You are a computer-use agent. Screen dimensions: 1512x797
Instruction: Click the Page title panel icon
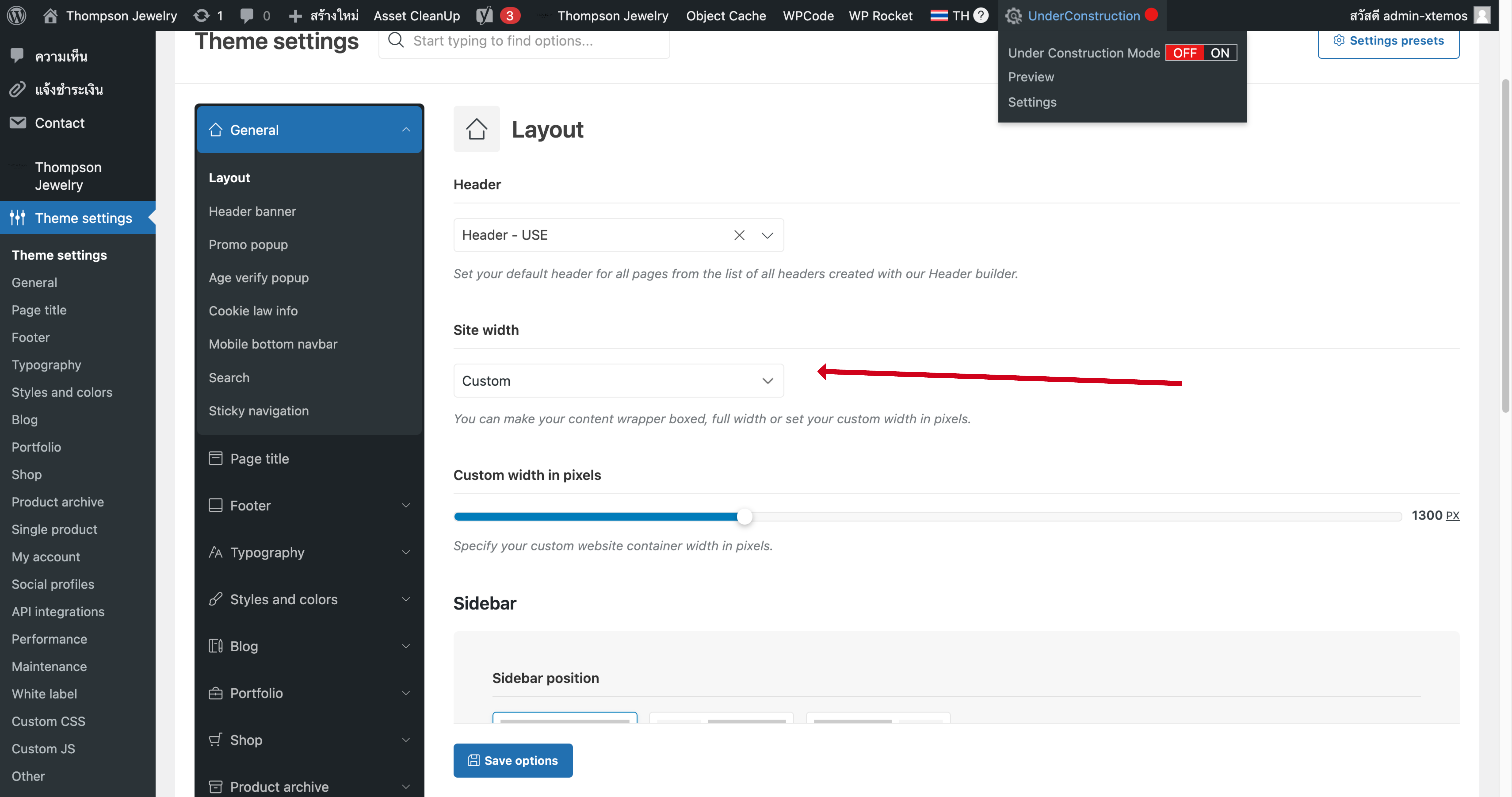tap(215, 458)
